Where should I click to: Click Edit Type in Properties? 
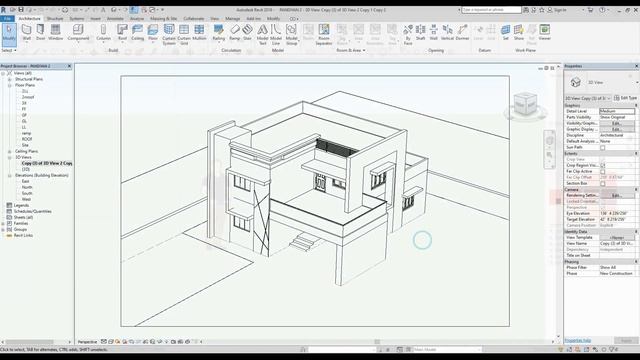click(625, 98)
